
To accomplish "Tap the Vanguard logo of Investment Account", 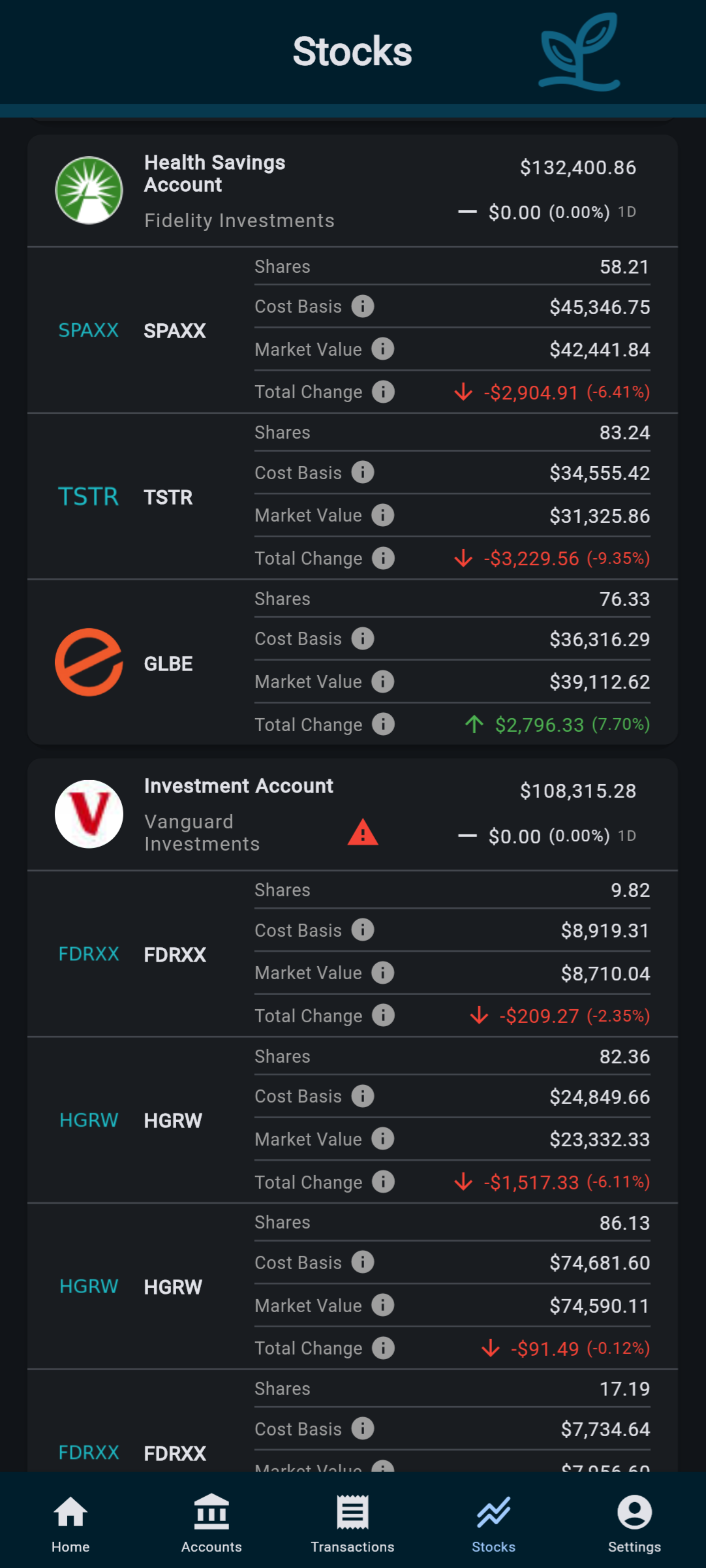I will [x=89, y=814].
